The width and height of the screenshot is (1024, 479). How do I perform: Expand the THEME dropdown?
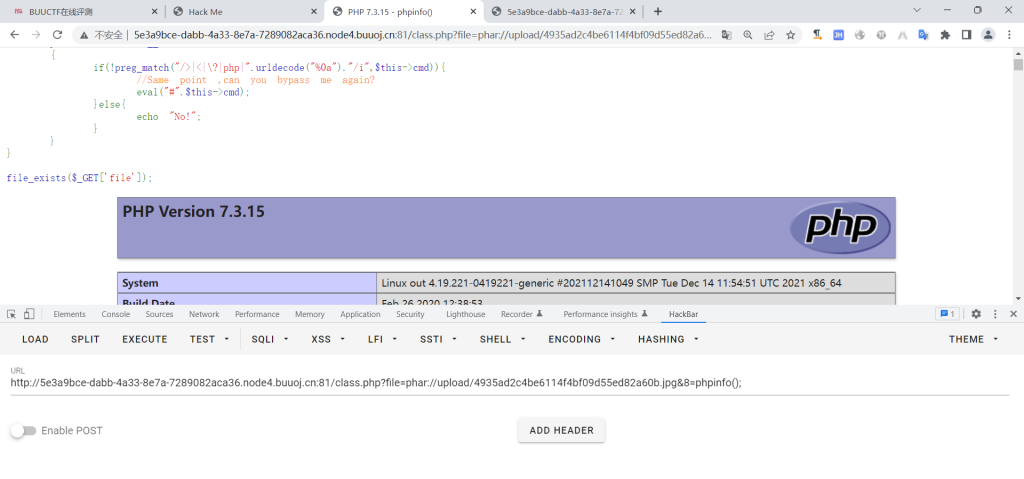[973, 339]
